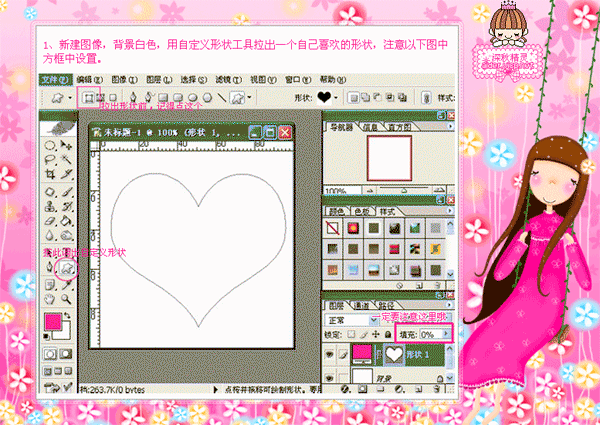Open the custom shape picker dropdown
This screenshot has height=425, width=600.
pos(336,98)
